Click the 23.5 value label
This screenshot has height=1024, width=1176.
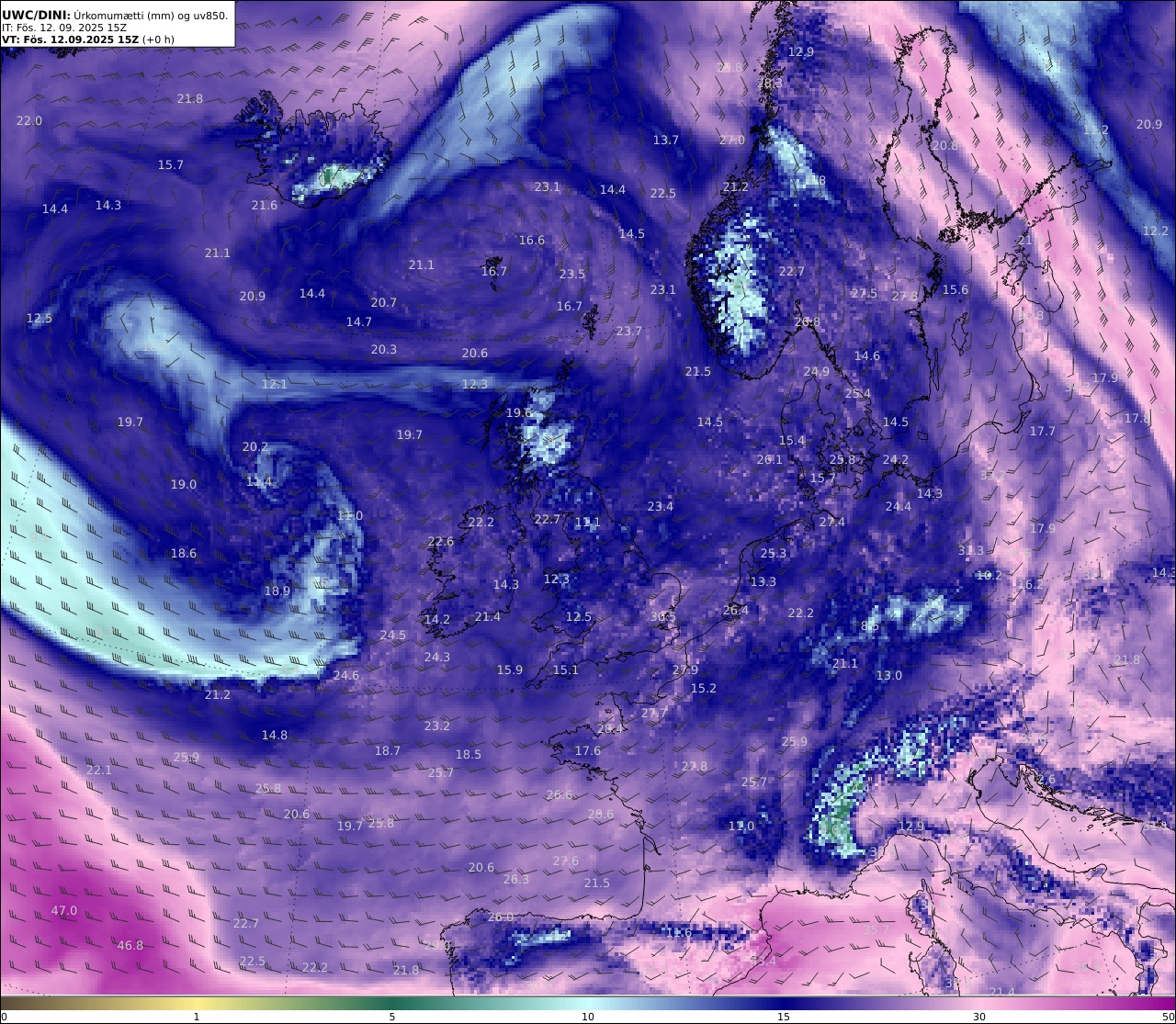point(572,275)
